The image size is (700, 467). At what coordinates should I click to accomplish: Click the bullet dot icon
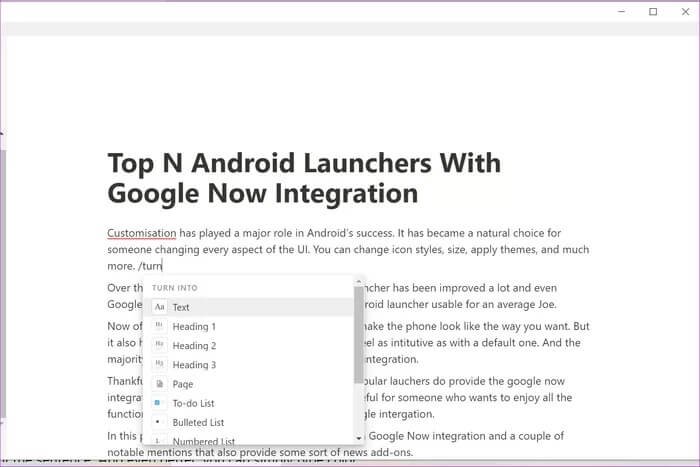(159, 422)
